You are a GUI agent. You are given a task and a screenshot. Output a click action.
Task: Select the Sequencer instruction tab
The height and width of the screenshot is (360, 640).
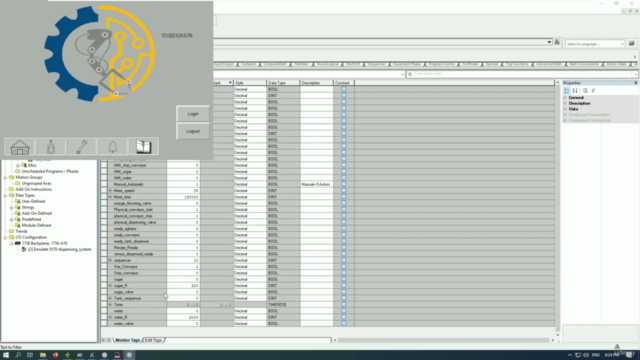click(x=376, y=64)
